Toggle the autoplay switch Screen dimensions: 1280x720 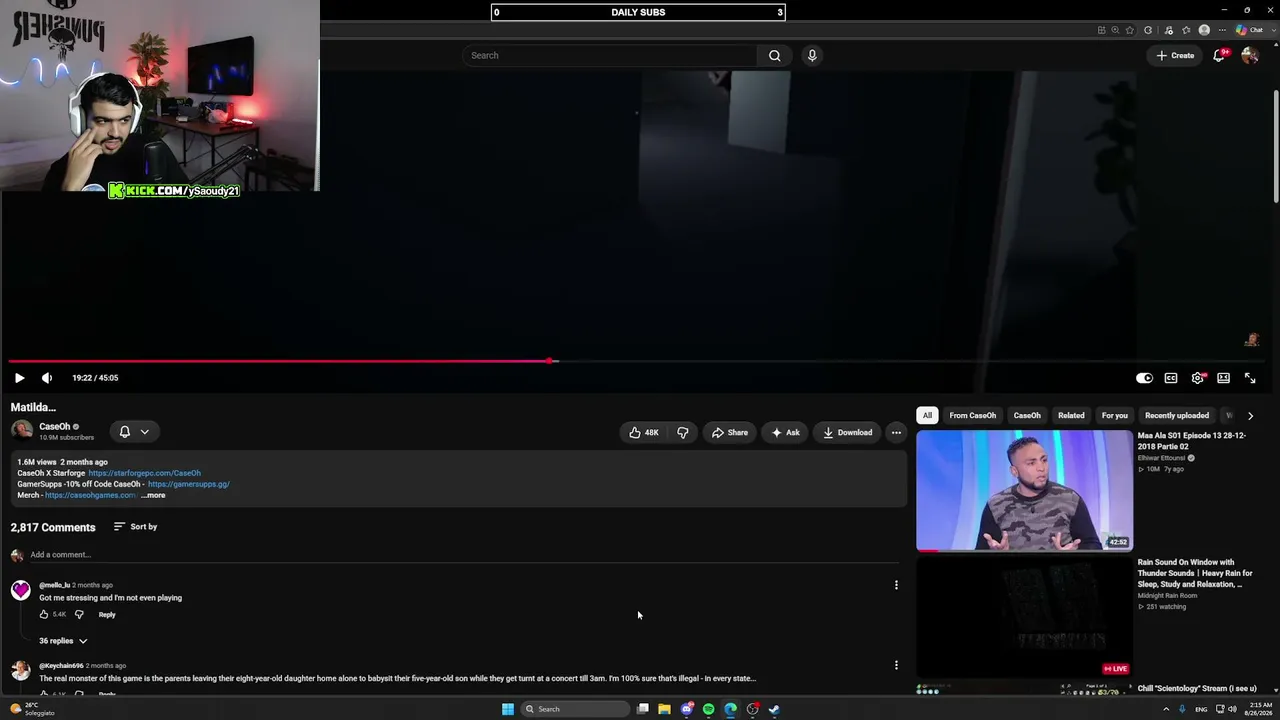1144,378
